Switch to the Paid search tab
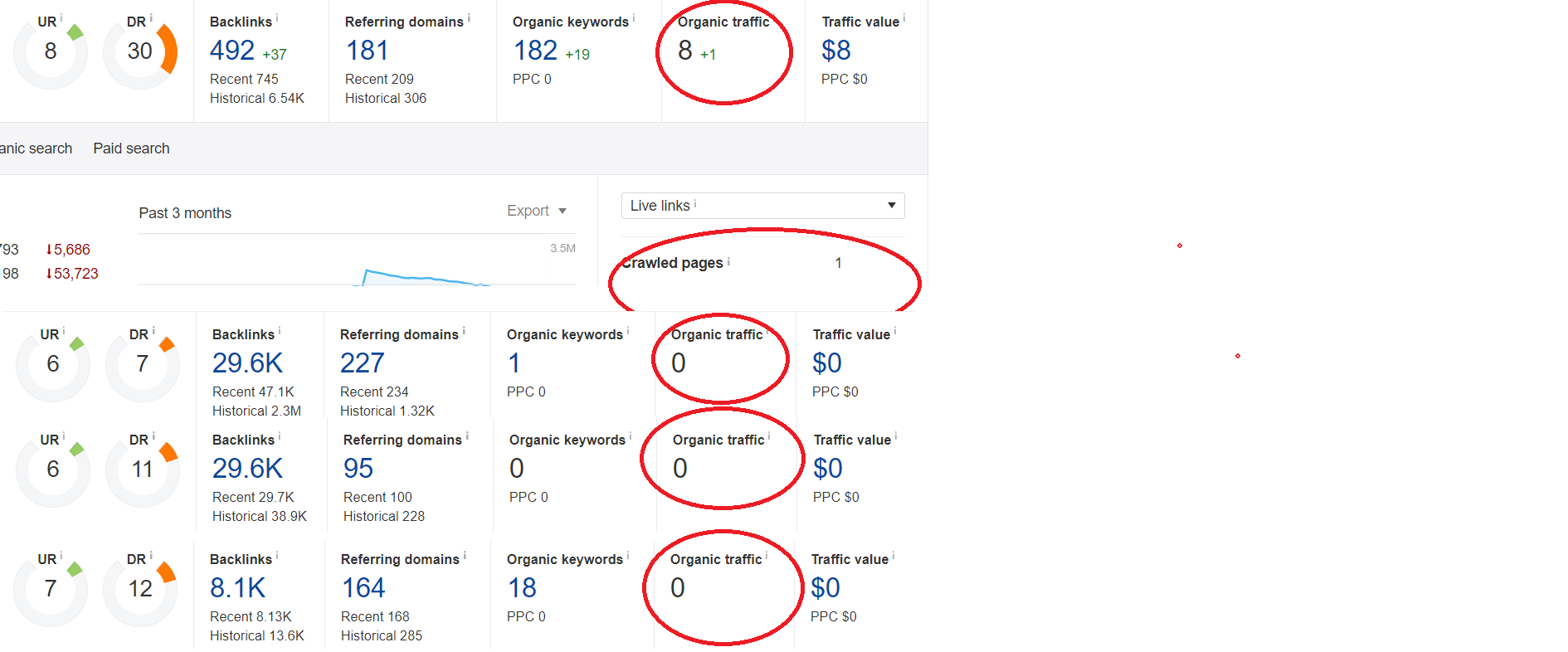This screenshot has height=652, width=1568. point(131,148)
